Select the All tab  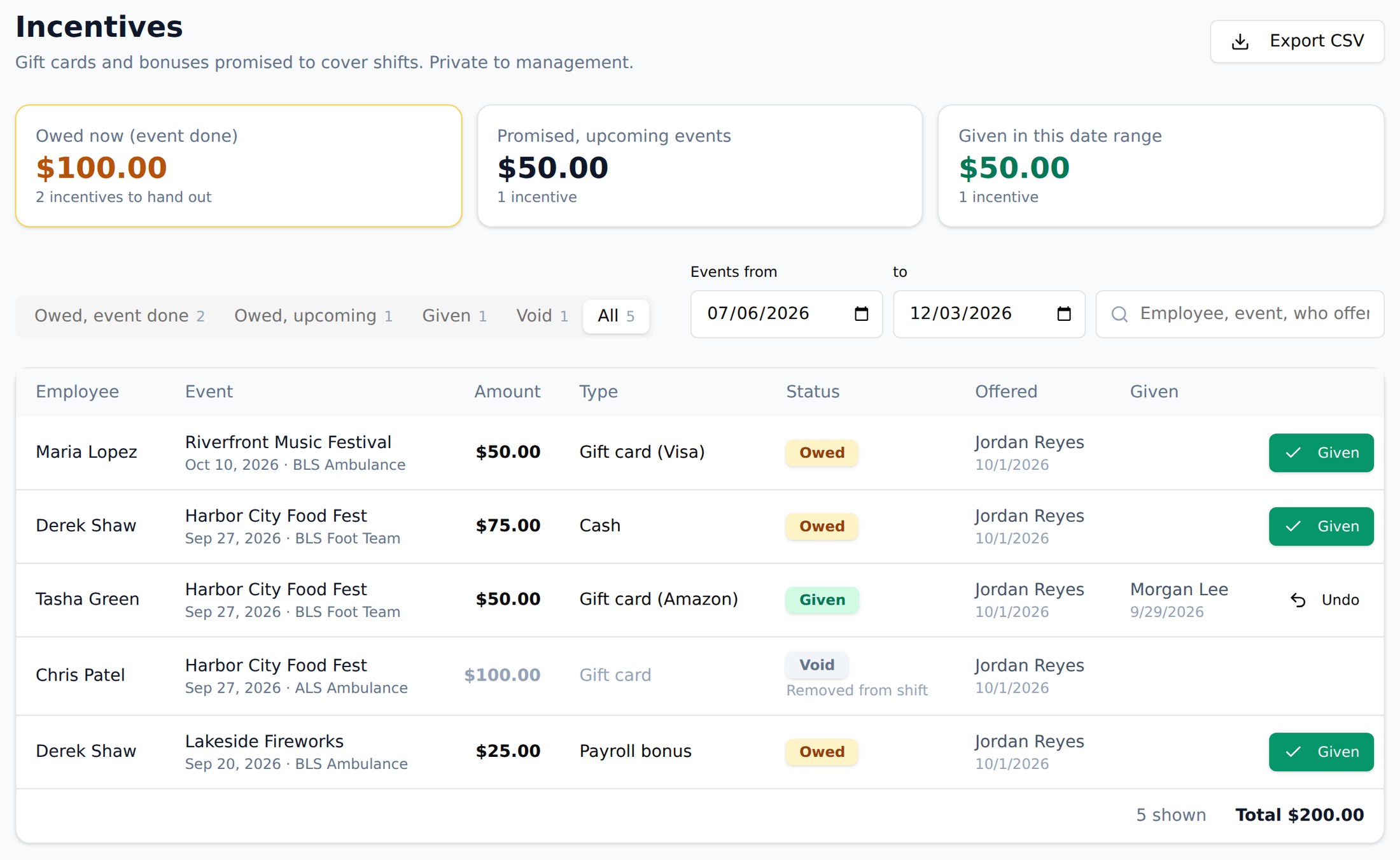coord(615,316)
